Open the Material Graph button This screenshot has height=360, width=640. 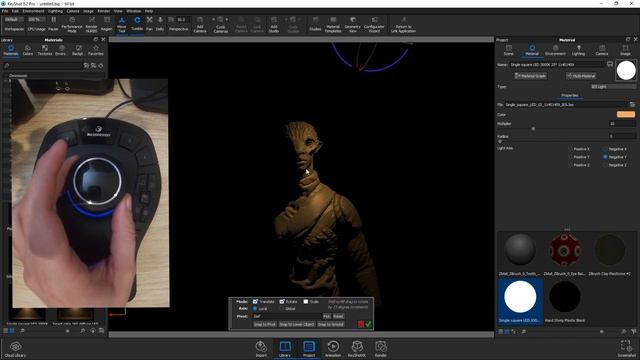pyautogui.click(x=530, y=76)
